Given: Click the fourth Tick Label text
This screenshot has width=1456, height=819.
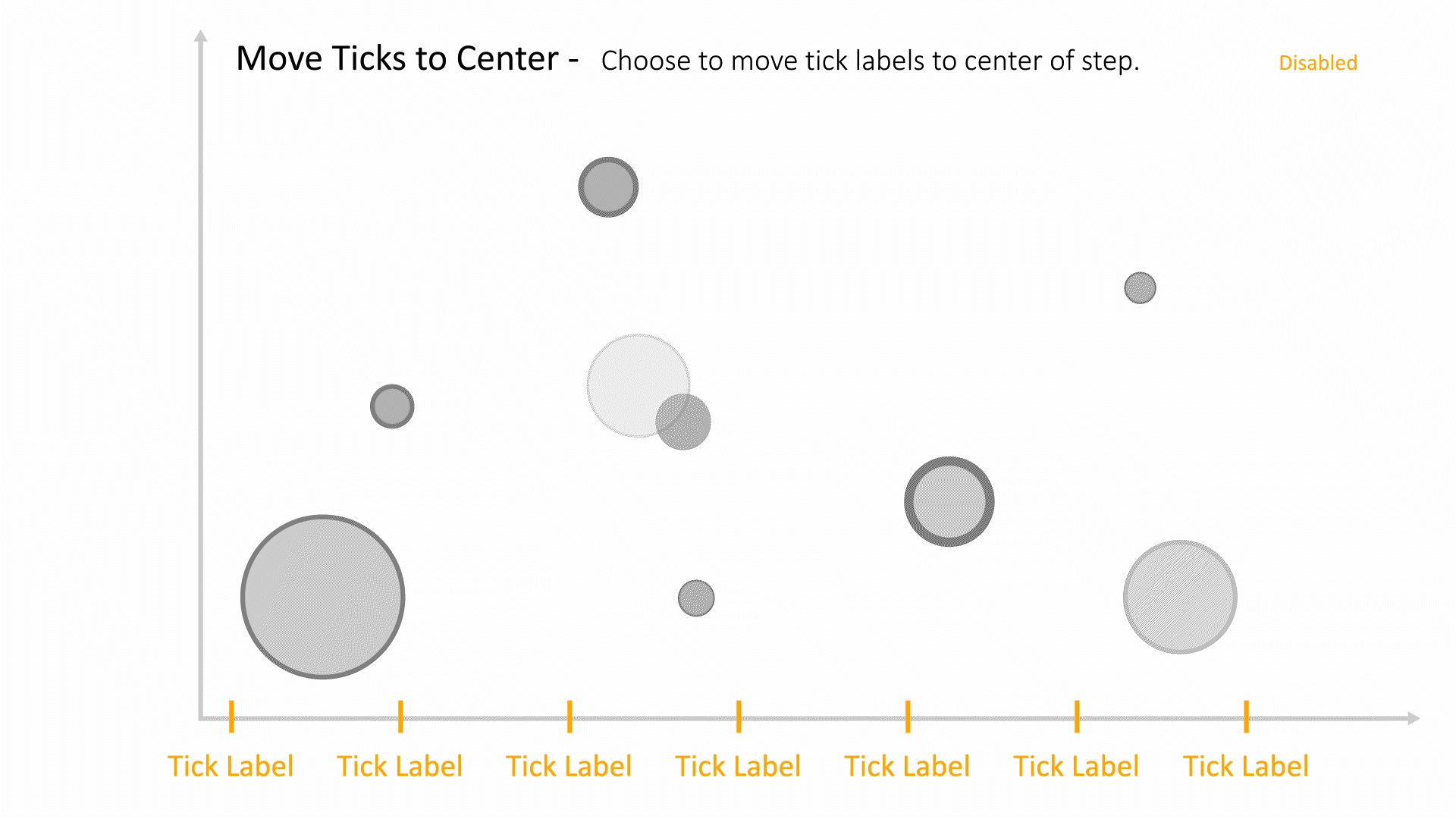Looking at the screenshot, I should pyautogui.click(x=738, y=766).
